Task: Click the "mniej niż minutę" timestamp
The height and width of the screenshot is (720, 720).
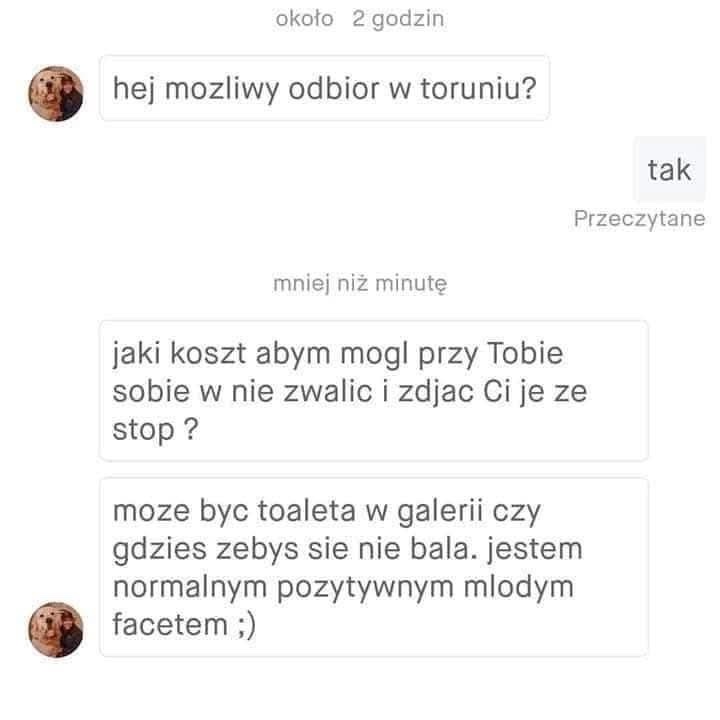Action: (x=360, y=283)
